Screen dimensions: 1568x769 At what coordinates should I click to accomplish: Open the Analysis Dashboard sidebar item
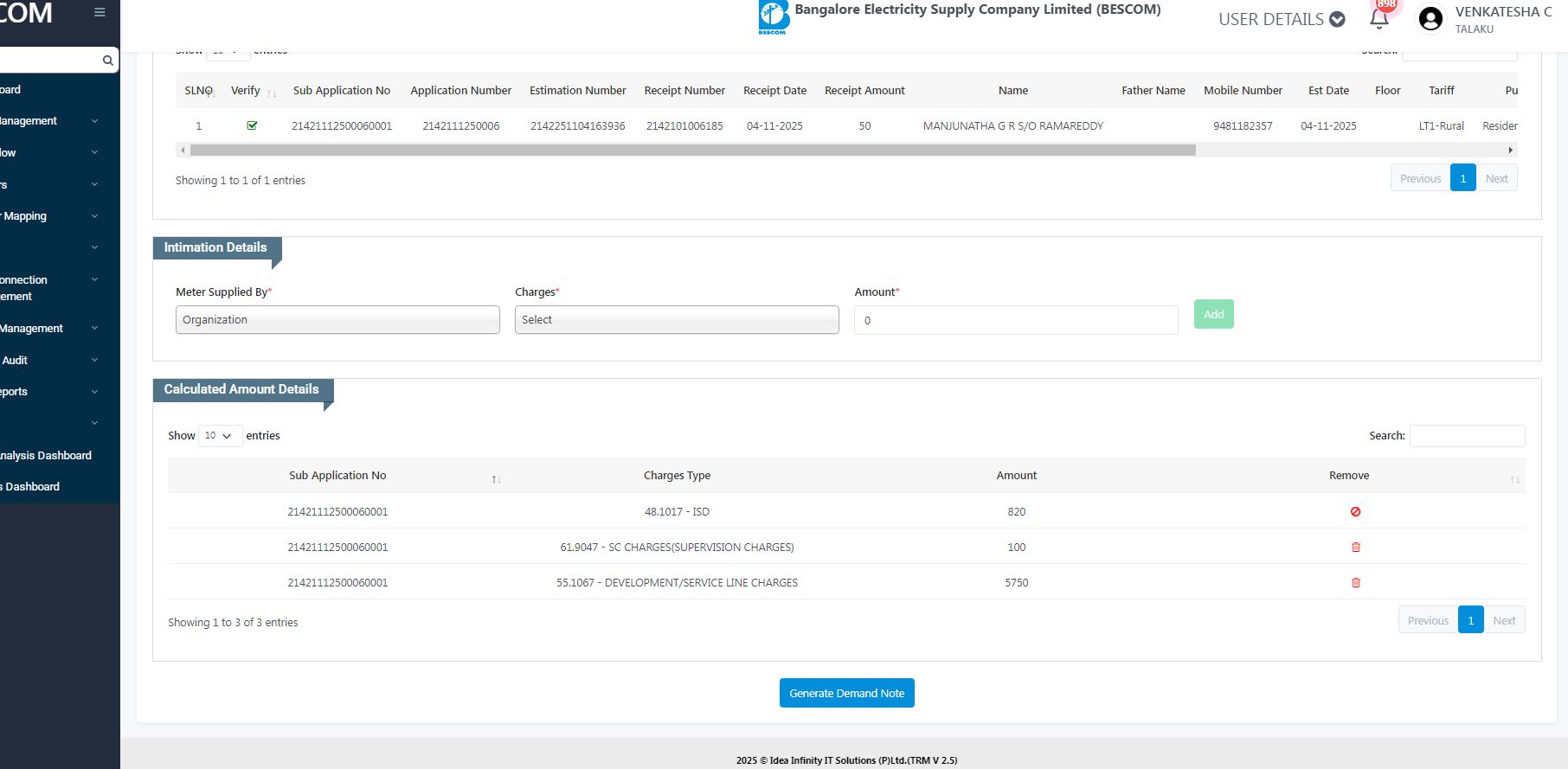46,455
